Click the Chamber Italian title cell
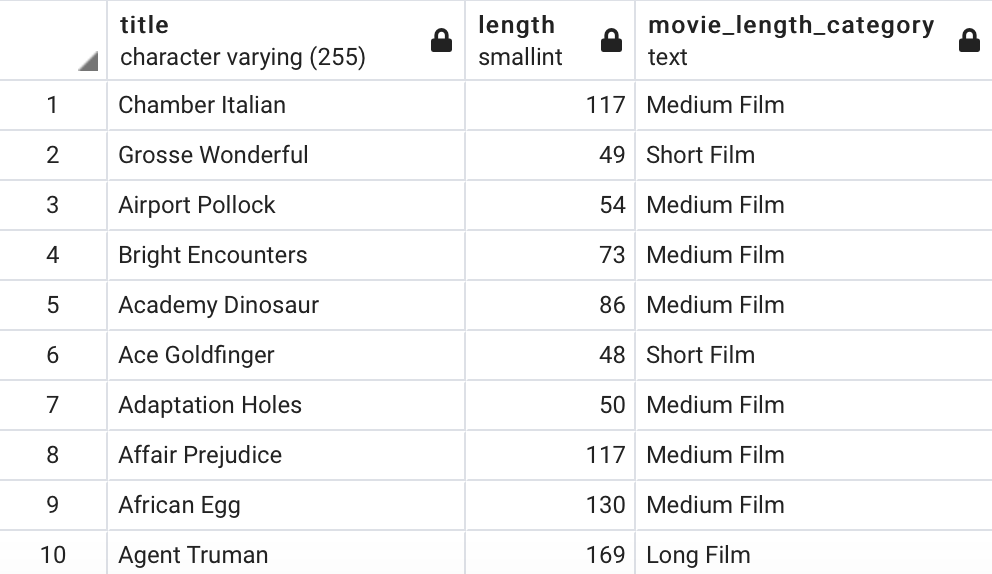992x574 pixels. tap(286, 105)
